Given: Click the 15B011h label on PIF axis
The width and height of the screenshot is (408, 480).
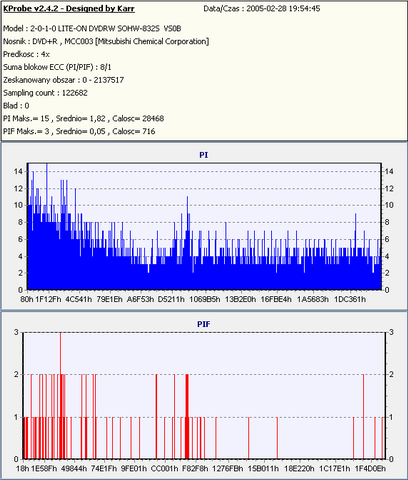Looking at the screenshot, I should pos(263,469).
